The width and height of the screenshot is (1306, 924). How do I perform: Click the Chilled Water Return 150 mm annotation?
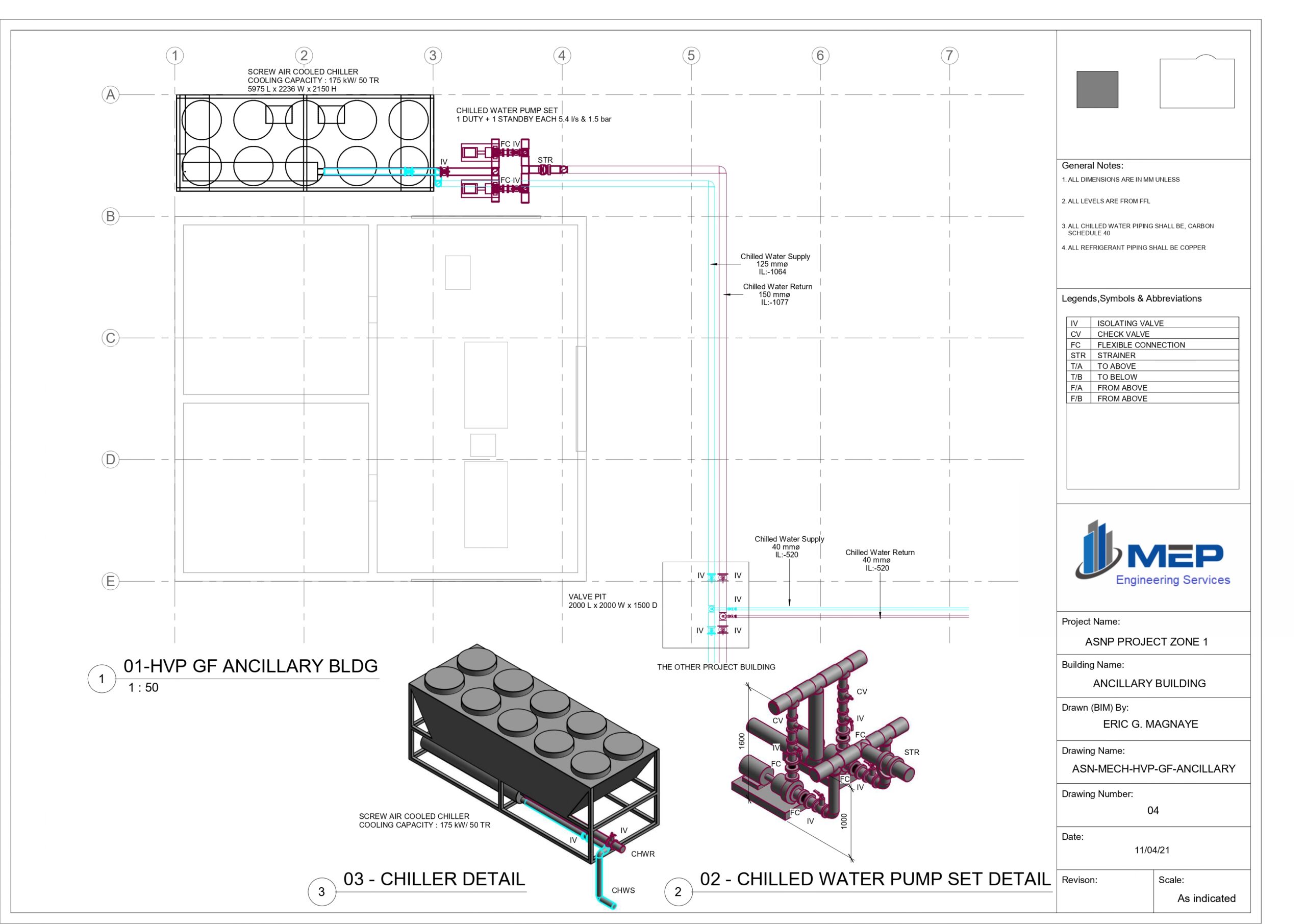coord(777,294)
